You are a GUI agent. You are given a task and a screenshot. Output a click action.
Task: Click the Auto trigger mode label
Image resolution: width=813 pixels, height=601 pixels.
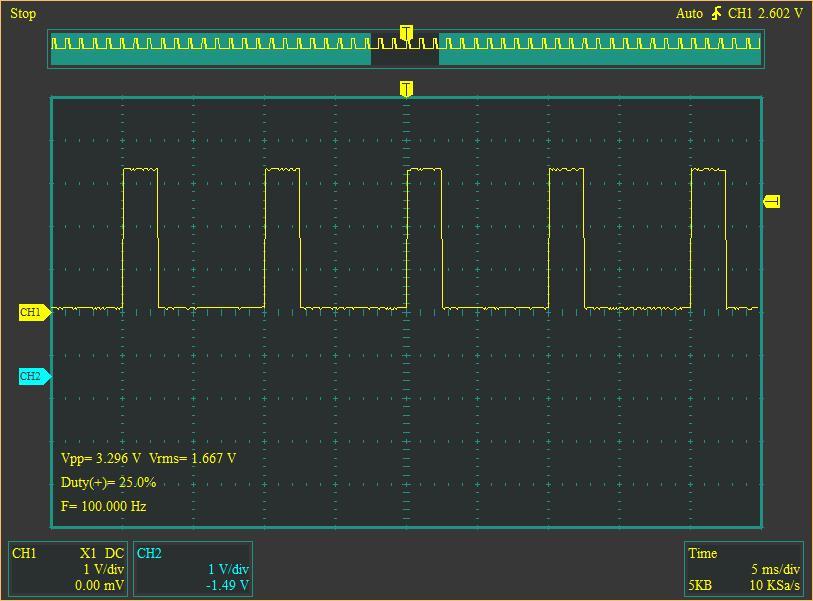pos(689,13)
